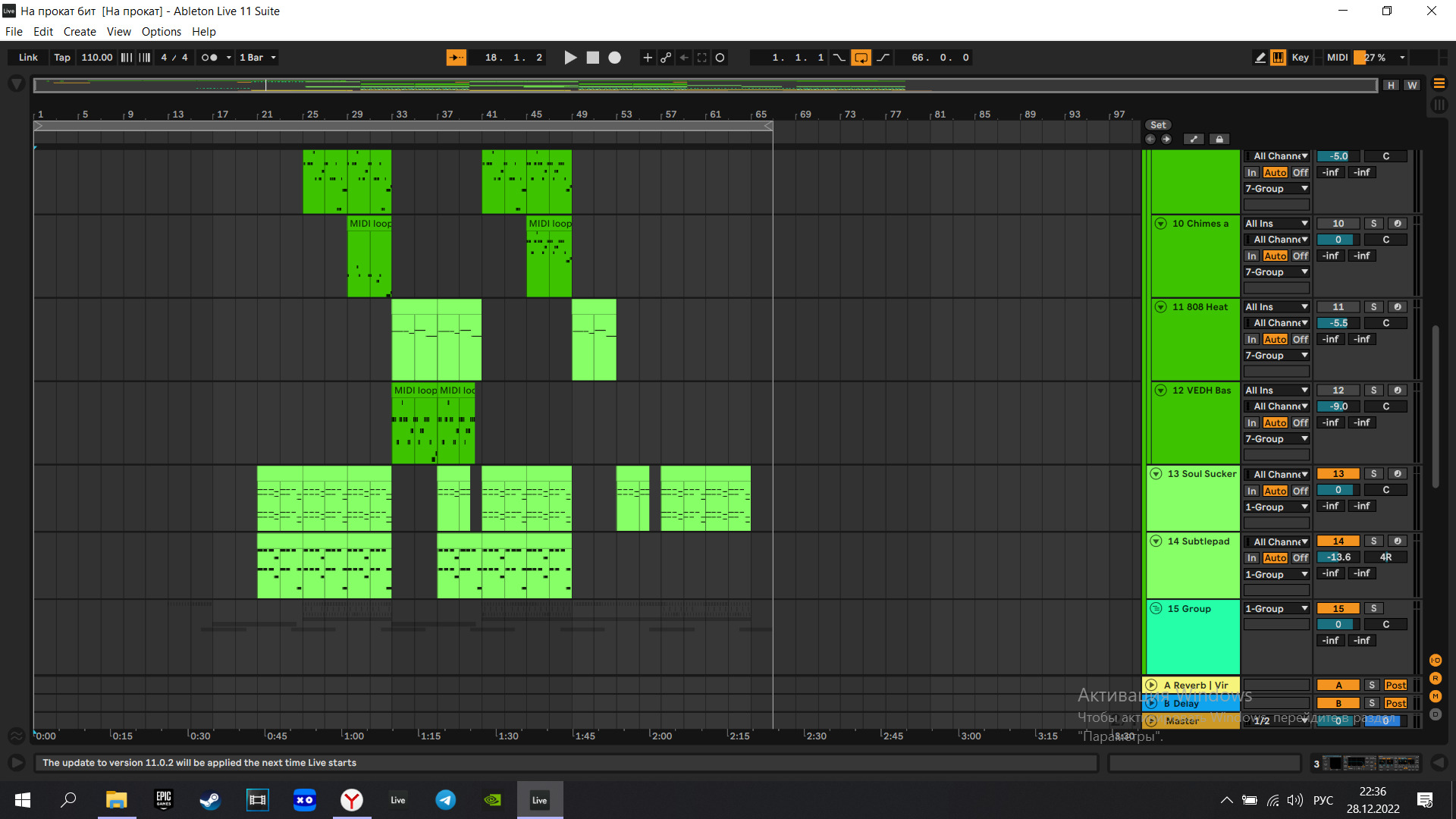Arm the Arrangement Record button
Image resolution: width=1456 pixels, height=819 pixels.
coord(615,58)
